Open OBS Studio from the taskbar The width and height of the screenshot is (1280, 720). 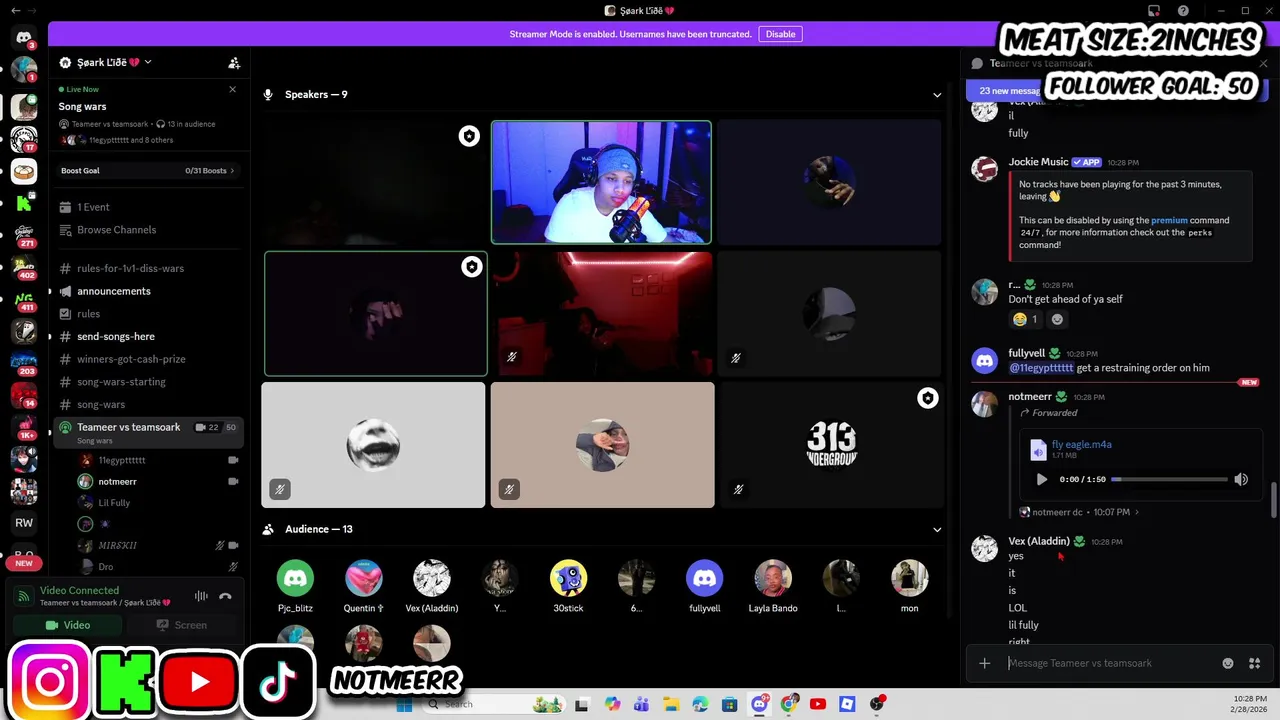tap(877, 704)
